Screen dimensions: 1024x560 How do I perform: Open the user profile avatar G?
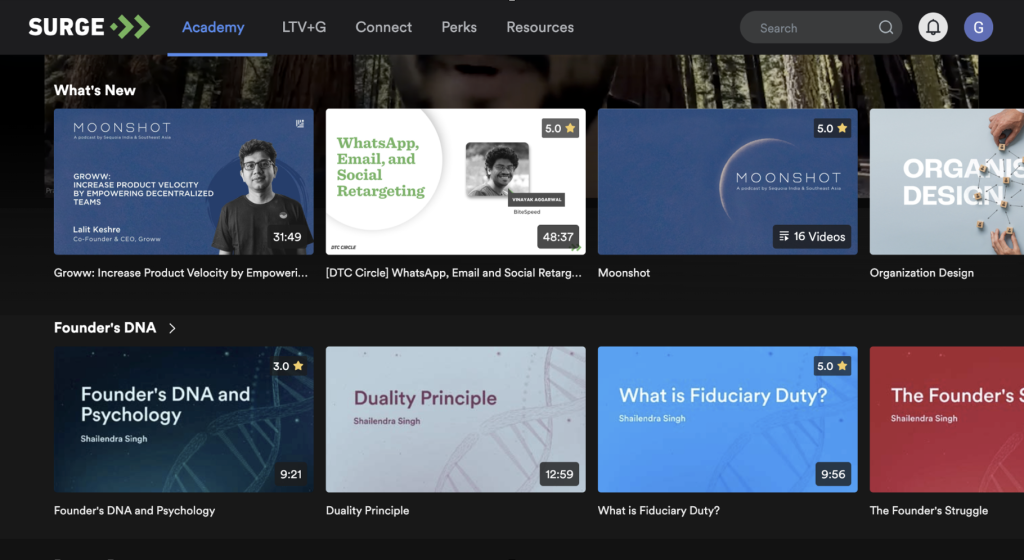[x=978, y=28]
